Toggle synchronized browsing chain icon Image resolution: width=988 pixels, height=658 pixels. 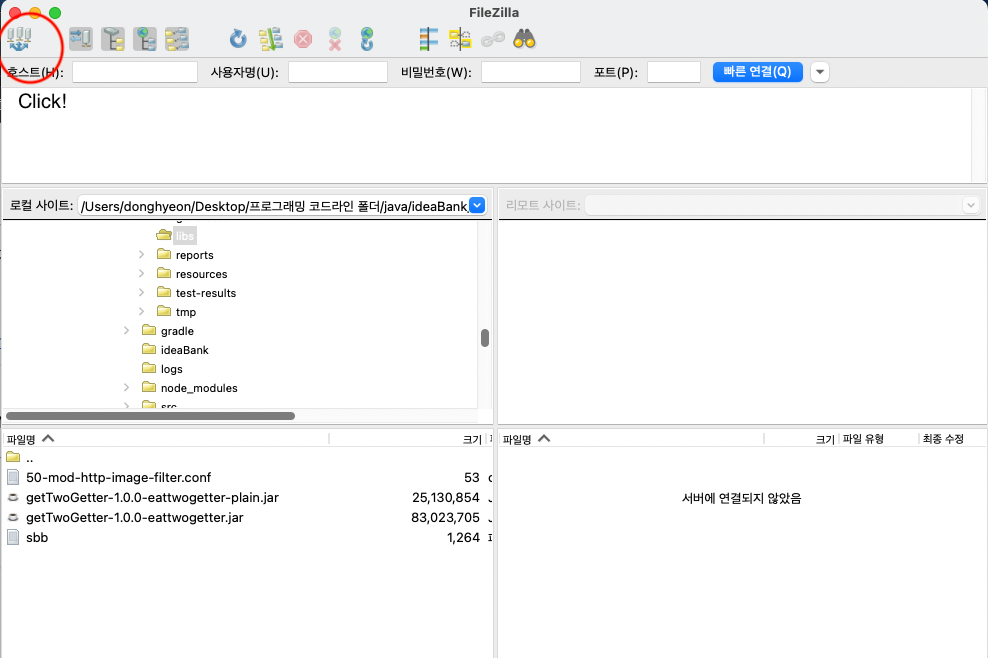coord(493,40)
